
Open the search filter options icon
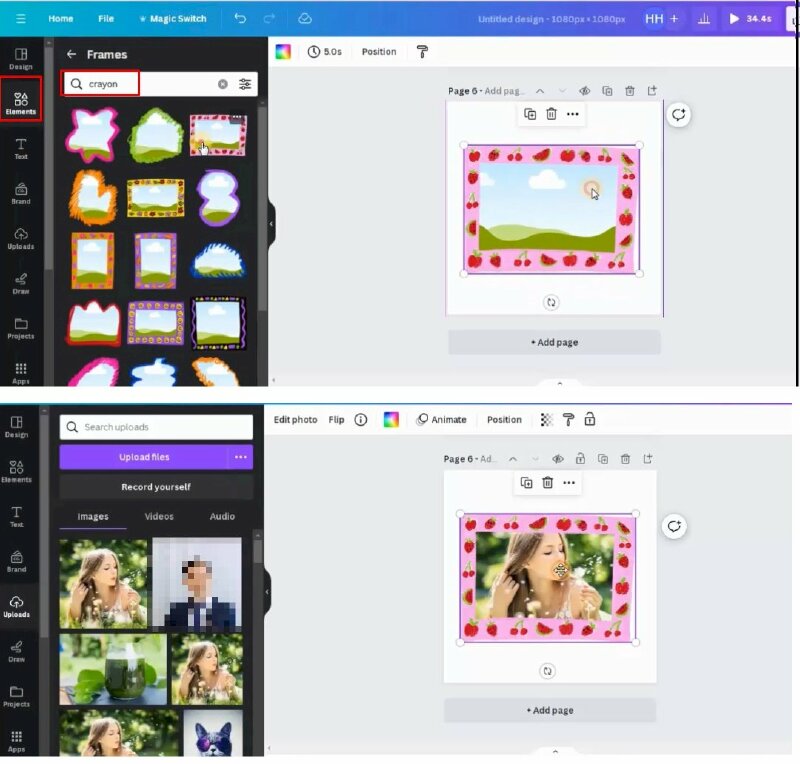[245, 84]
